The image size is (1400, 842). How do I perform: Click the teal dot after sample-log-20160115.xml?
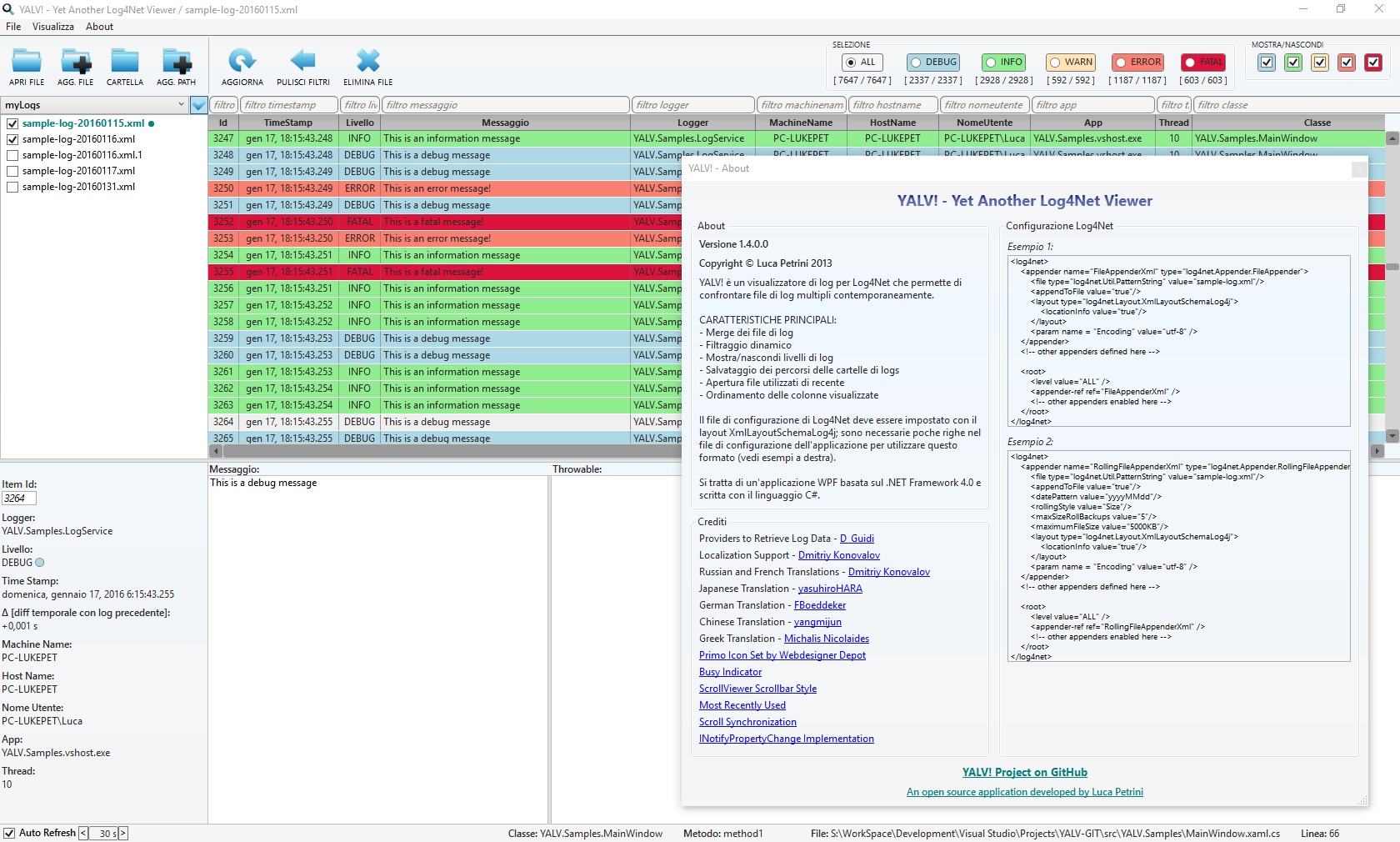tap(151, 123)
